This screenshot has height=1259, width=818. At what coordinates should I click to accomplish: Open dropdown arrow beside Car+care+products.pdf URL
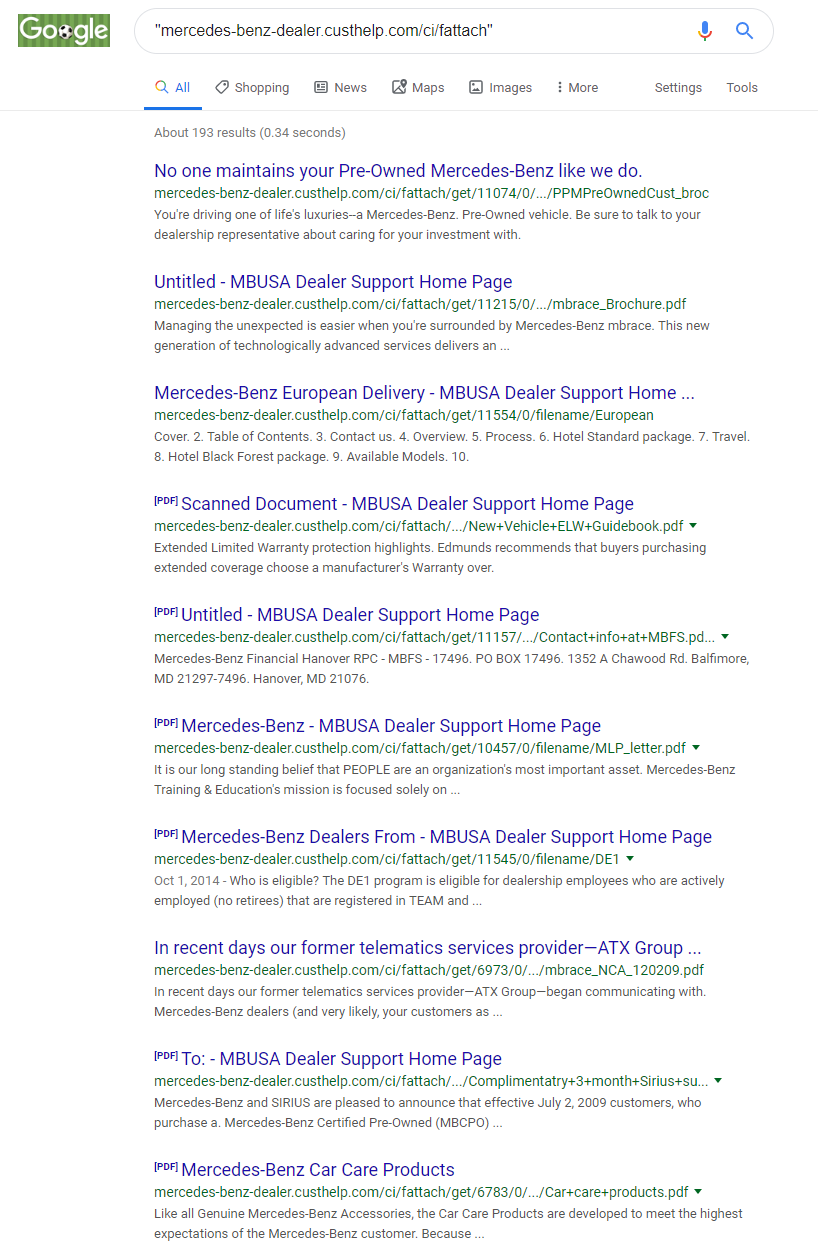click(x=698, y=1192)
